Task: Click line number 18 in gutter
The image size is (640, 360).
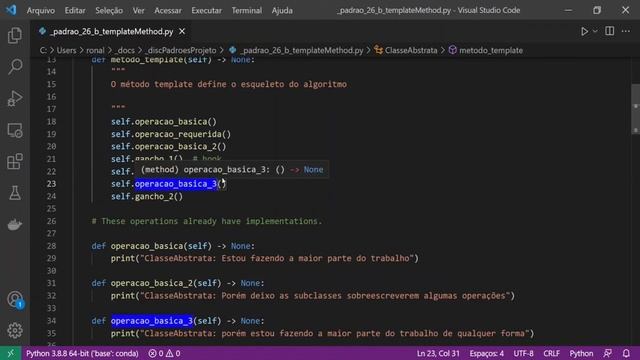Action: pos(51,121)
